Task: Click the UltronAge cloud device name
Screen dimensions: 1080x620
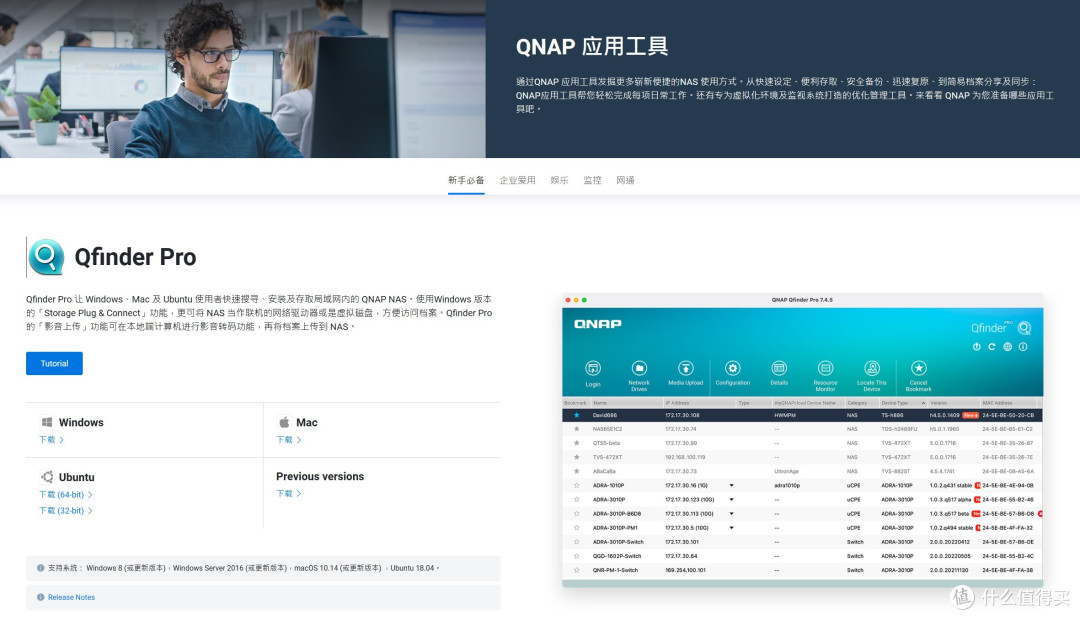Action: (x=787, y=471)
